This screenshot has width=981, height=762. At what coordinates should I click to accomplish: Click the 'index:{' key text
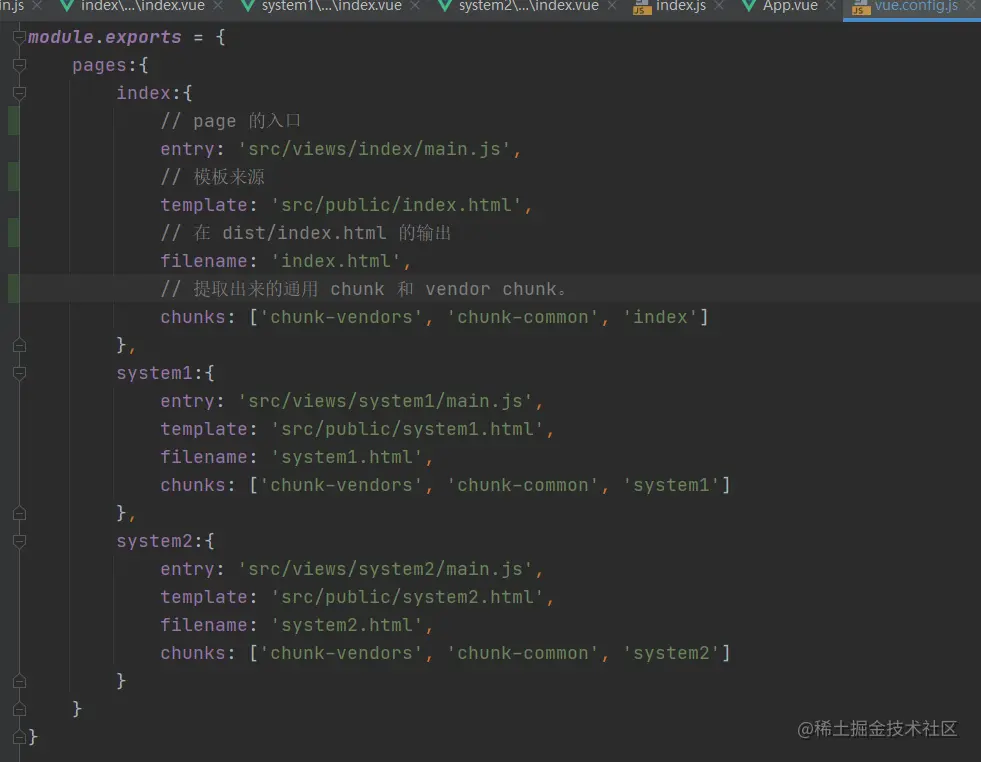coord(155,93)
